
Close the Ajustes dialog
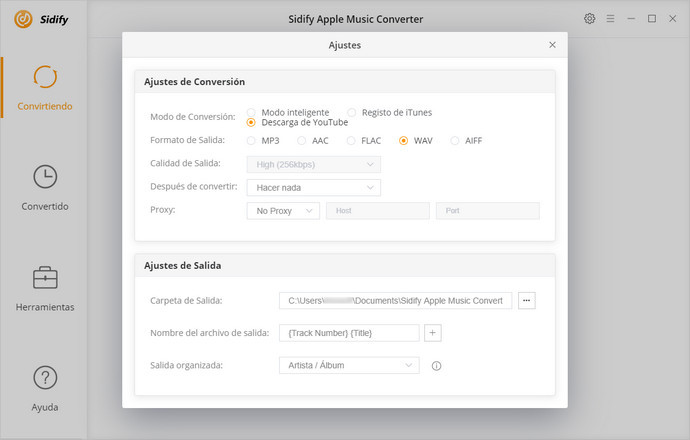coord(552,45)
